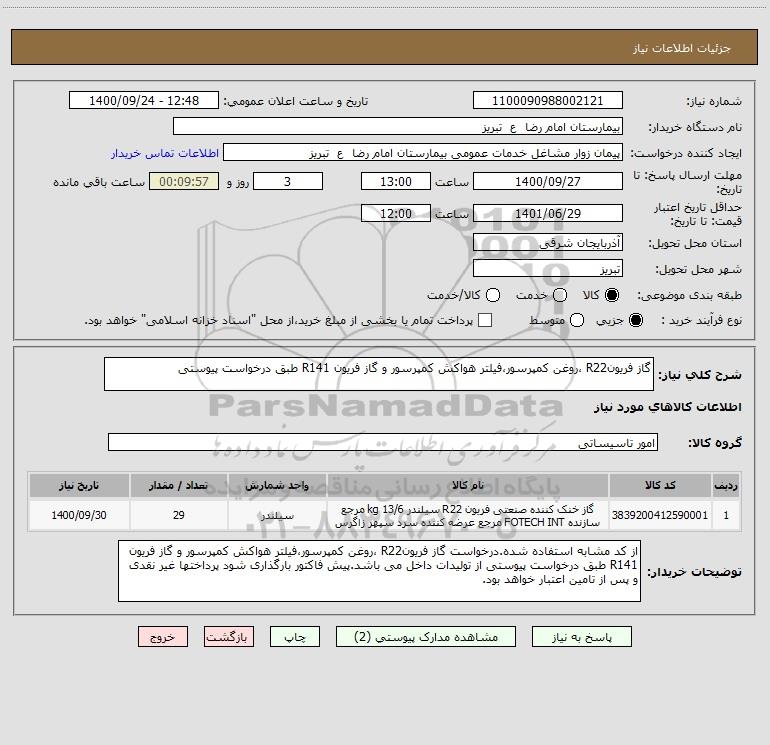The width and height of the screenshot is (770, 745).
Task: Click the پاسخ به نیاز button
Action: [581, 637]
